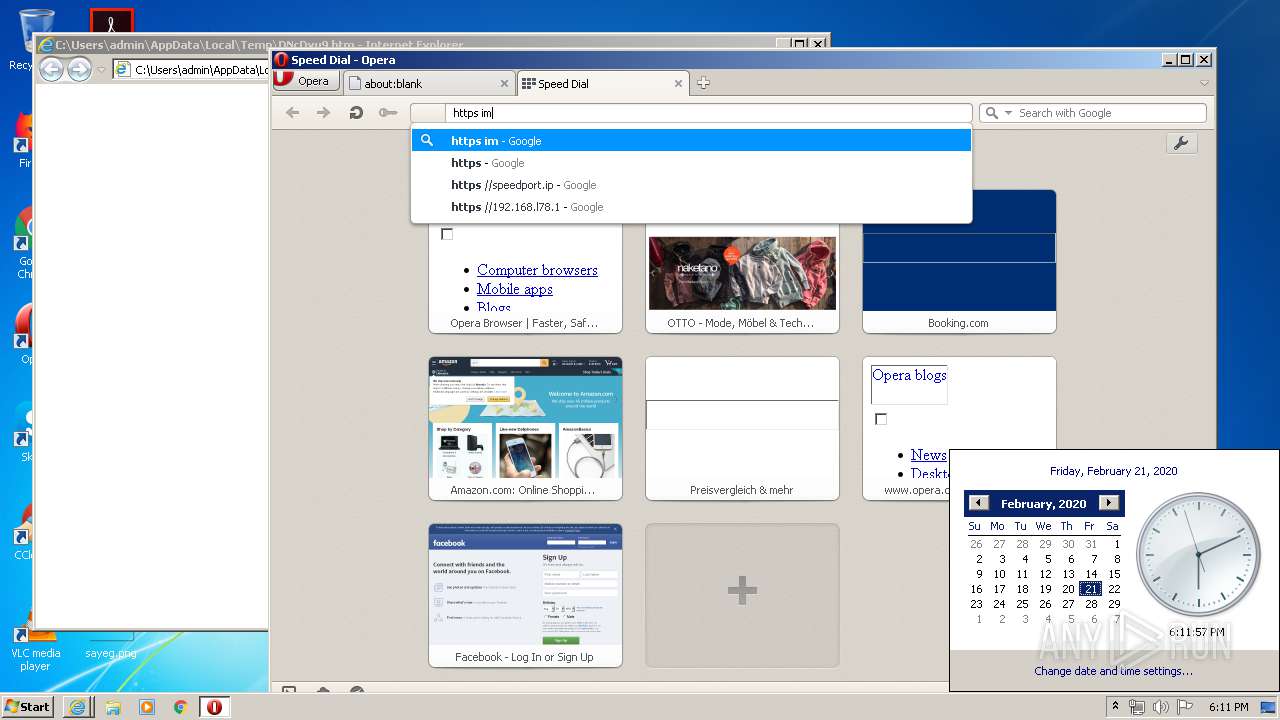Open the Amazon.com speed dial tile
This screenshot has width=1280, height=720.
[x=525, y=428]
